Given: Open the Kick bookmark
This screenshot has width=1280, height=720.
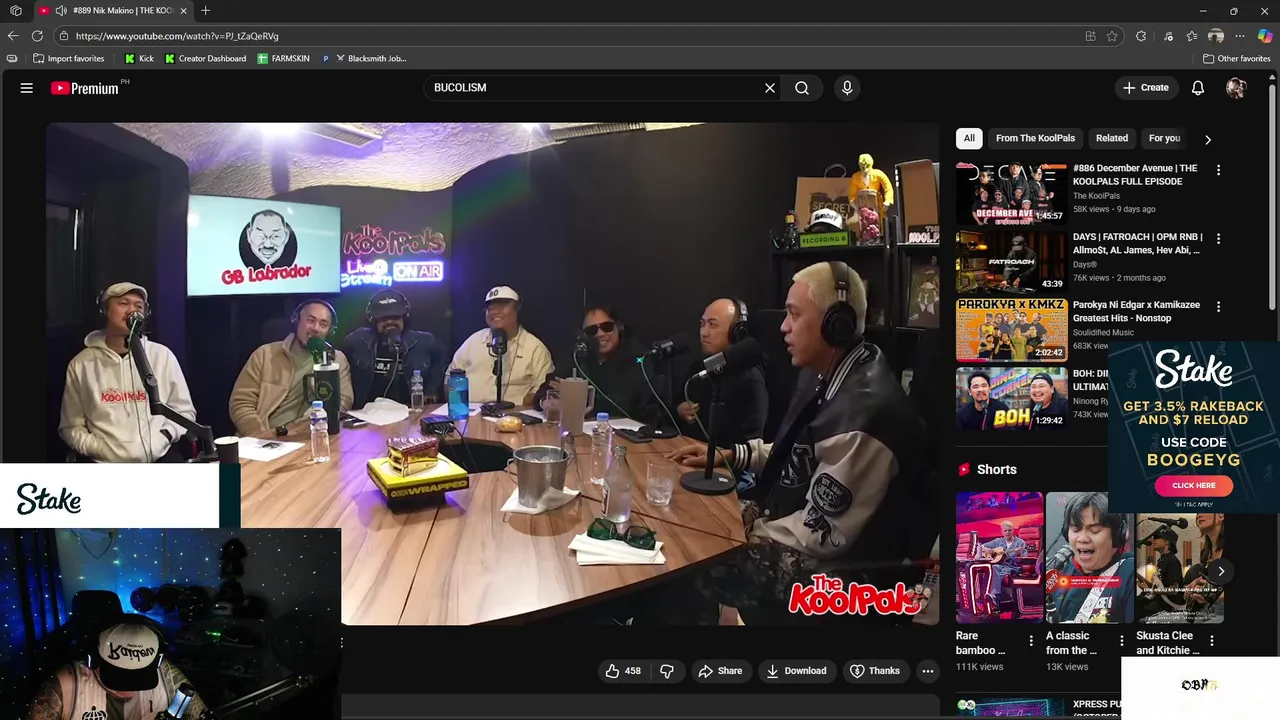Looking at the screenshot, I should (139, 59).
